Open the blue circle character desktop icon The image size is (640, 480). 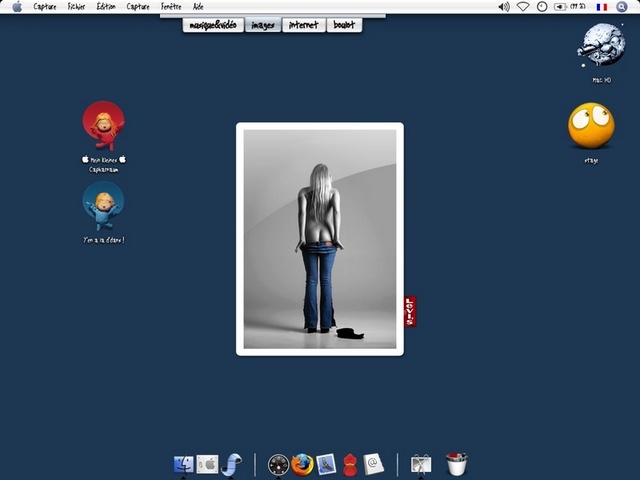pos(103,203)
